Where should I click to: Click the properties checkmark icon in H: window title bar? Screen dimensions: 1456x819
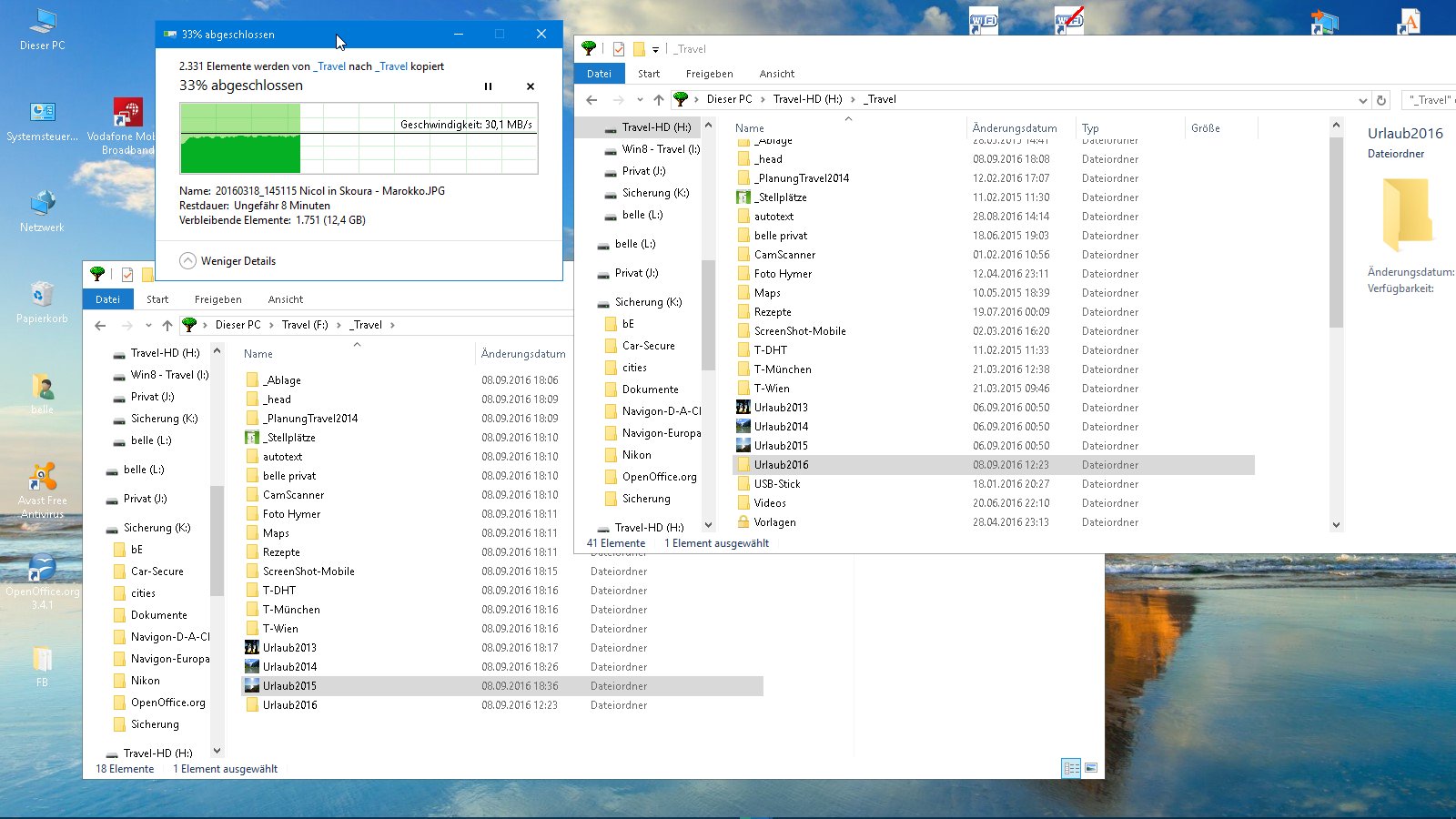[619, 49]
